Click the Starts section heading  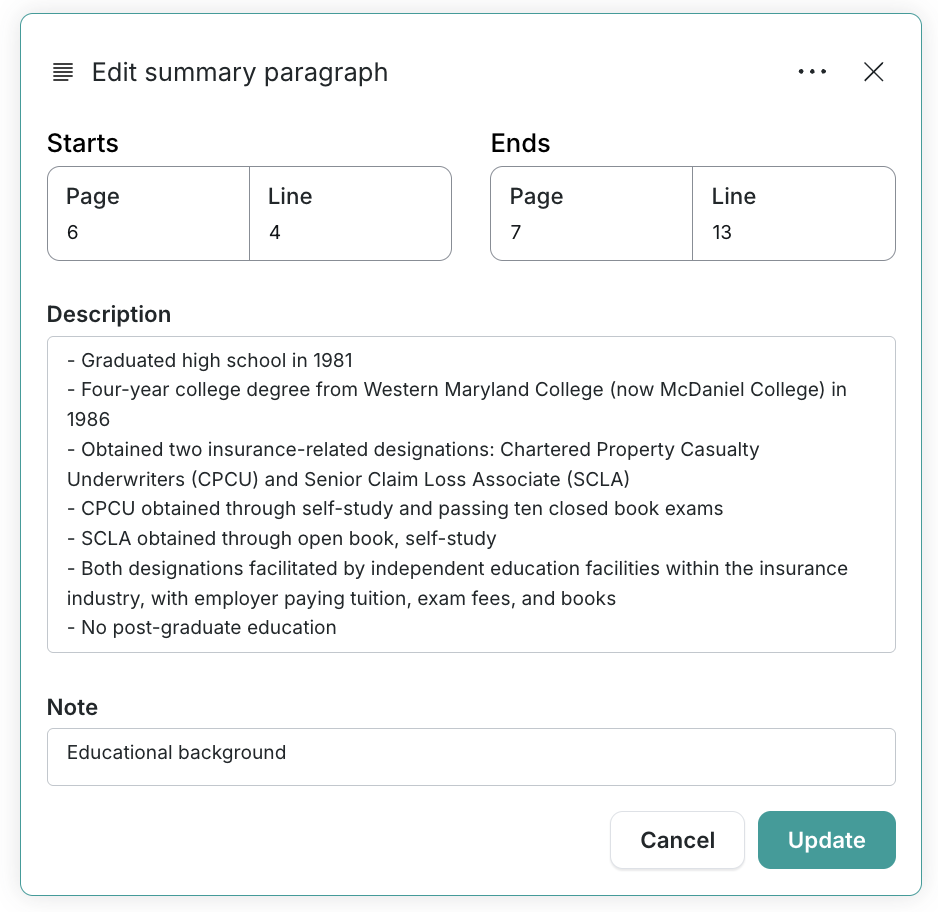82,144
